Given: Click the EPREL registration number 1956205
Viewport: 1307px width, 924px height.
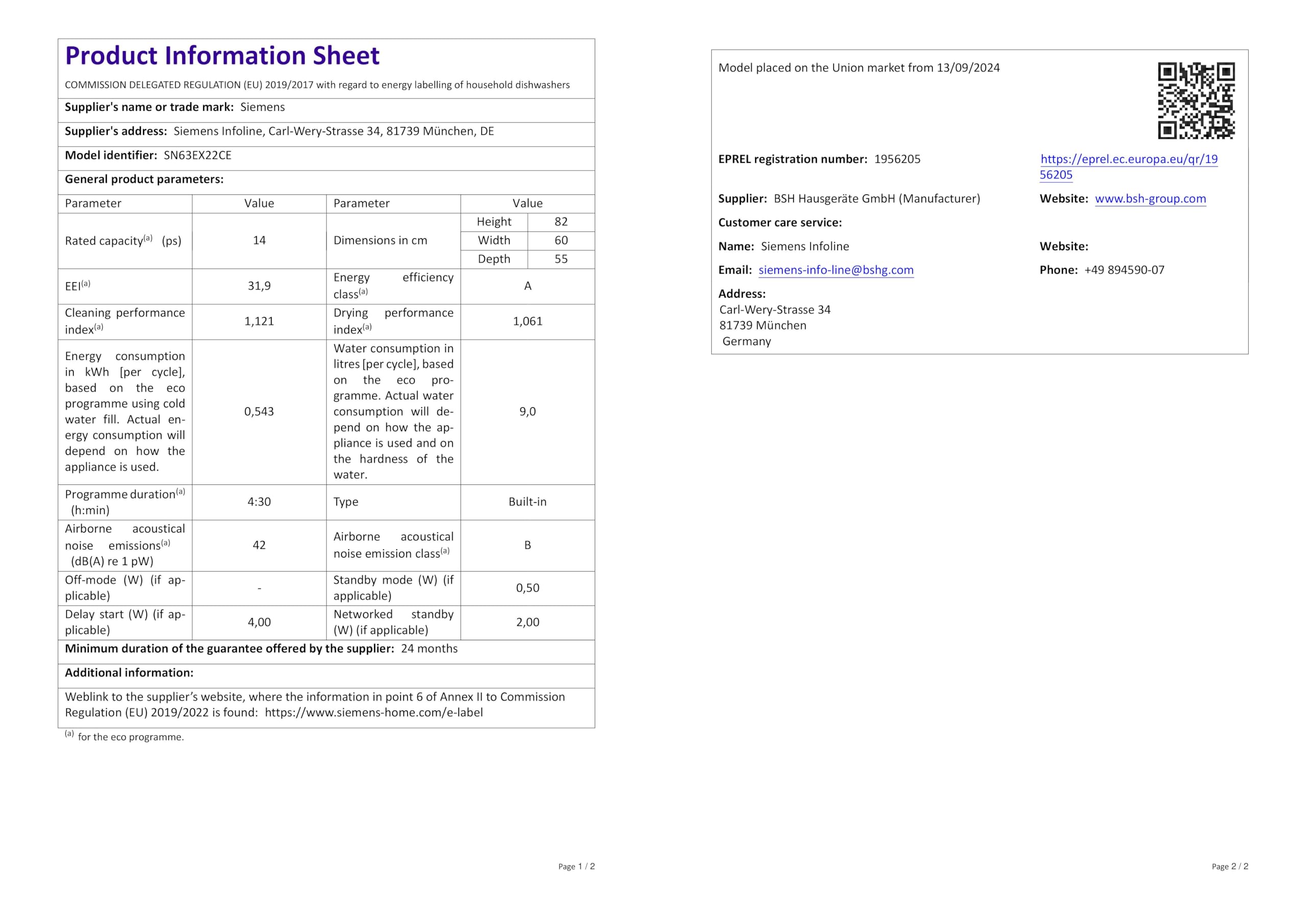Looking at the screenshot, I should click(x=897, y=159).
